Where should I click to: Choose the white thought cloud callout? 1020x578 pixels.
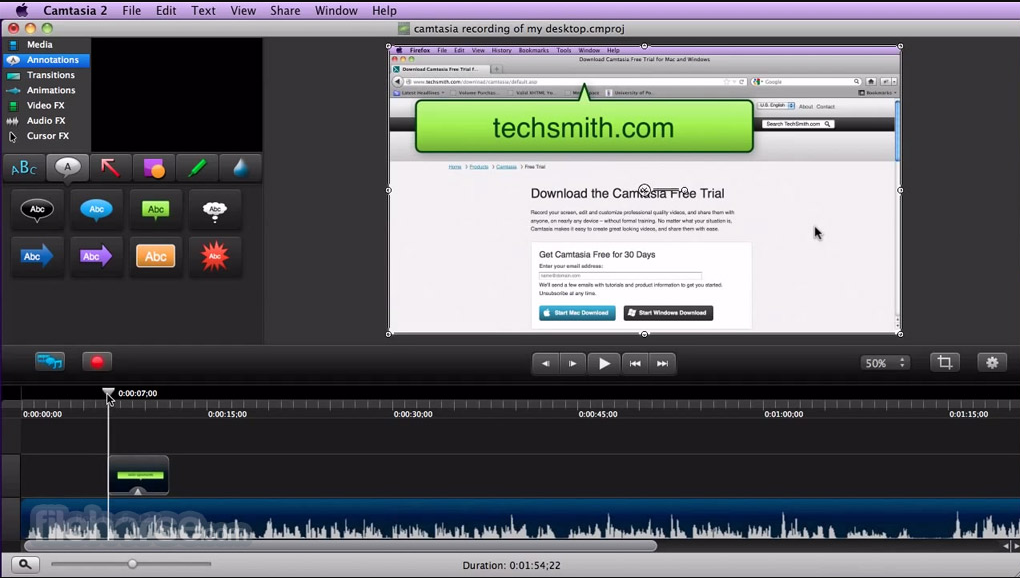tap(215, 209)
